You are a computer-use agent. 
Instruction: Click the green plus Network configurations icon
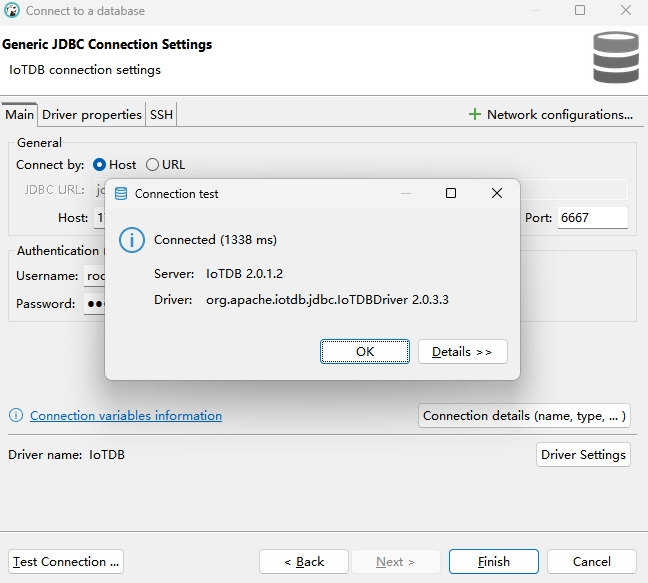point(475,115)
